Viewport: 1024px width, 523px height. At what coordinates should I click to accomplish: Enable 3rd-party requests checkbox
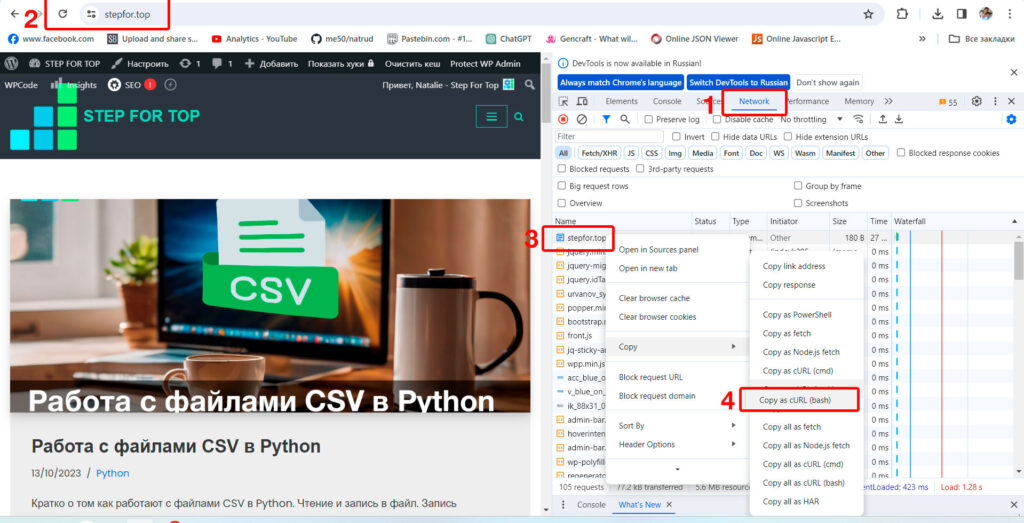(x=640, y=168)
